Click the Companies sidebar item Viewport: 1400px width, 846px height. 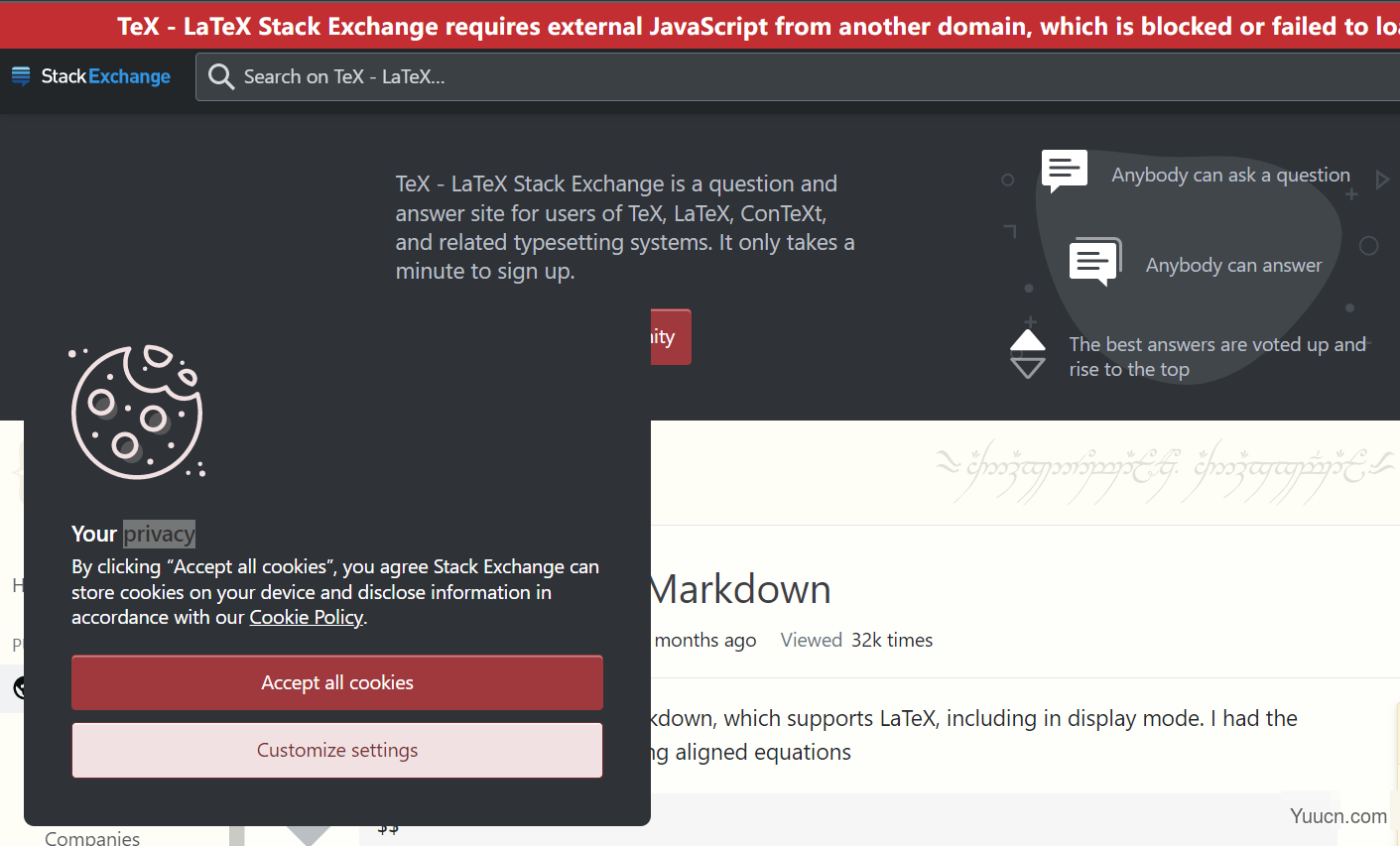92,838
